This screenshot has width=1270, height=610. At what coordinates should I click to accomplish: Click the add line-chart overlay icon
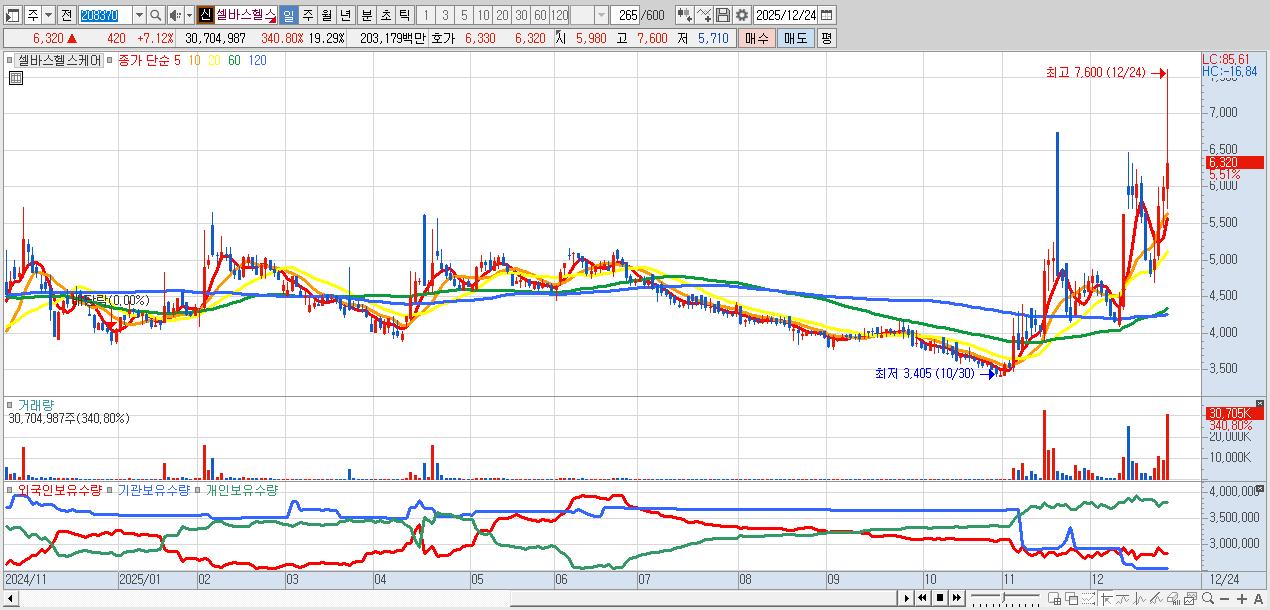pos(704,15)
